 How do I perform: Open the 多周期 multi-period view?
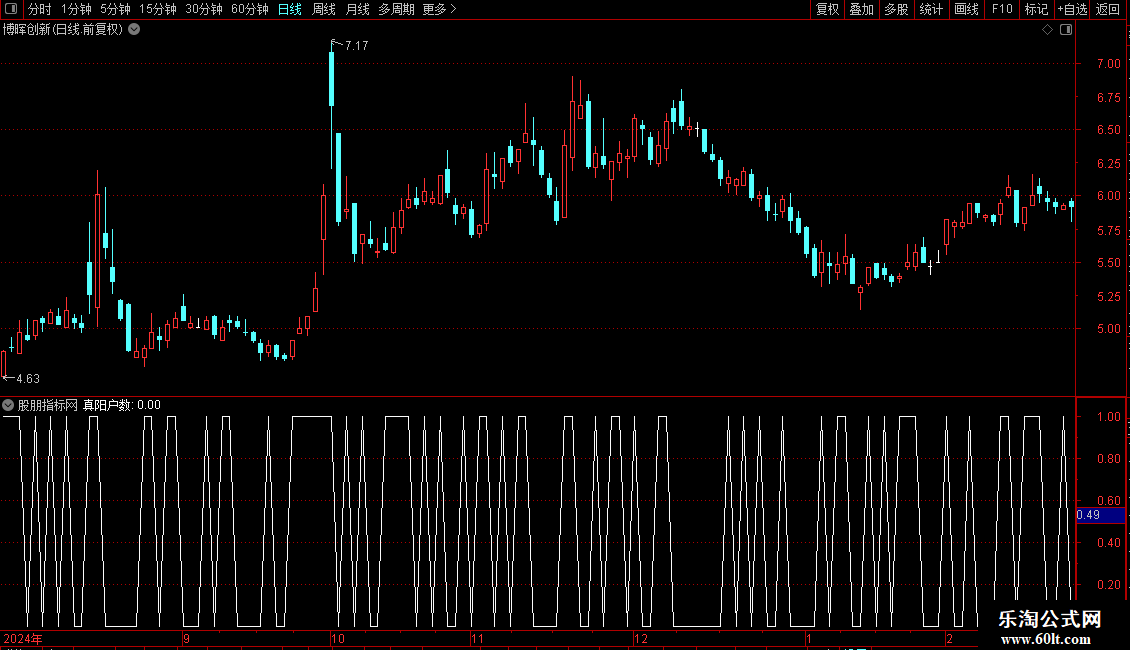[x=396, y=9]
